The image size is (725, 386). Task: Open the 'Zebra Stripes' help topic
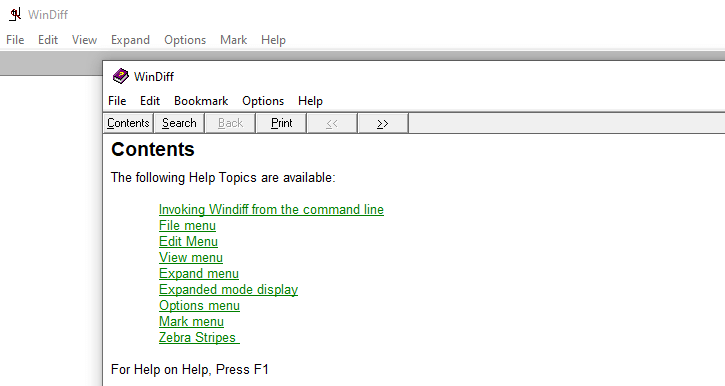(199, 337)
